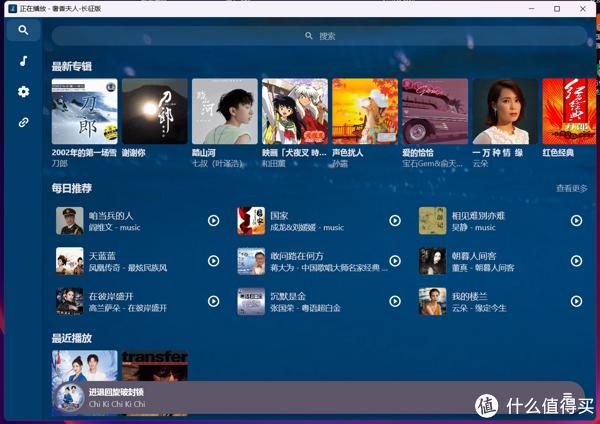Play the track 相见难别亦难
This screenshot has height=424, width=600.
coord(575,221)
